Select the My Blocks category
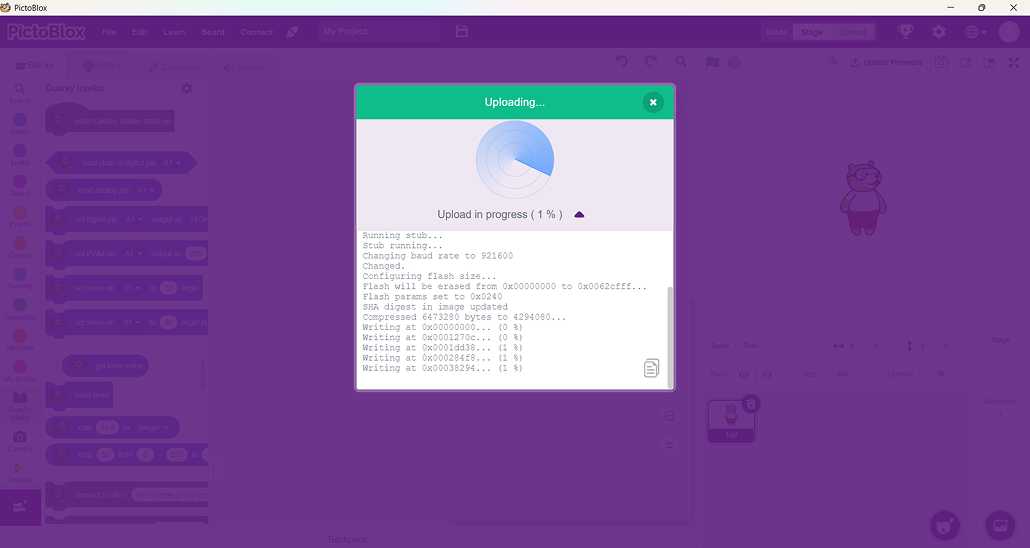This screenshot has width=1030, height=548. [20, 371]
